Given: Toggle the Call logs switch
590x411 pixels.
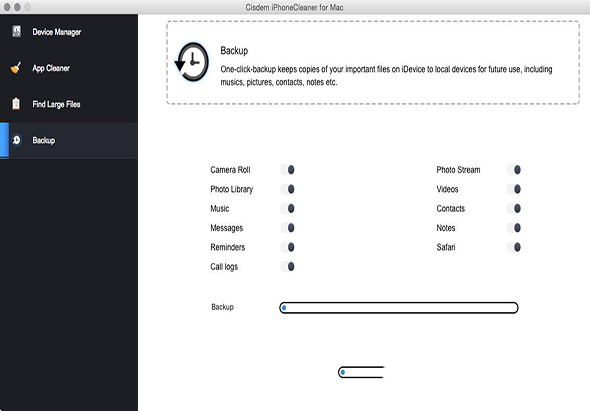Looking at the screenshot, I should pyautogui.click(x=287, y=266).
